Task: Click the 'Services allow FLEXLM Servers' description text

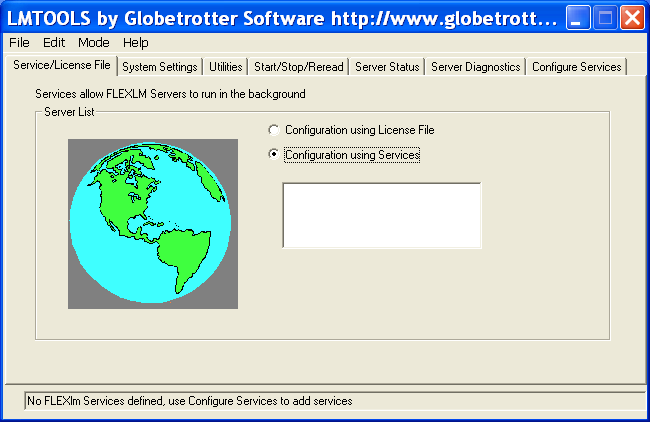Action: pos(170,94)
